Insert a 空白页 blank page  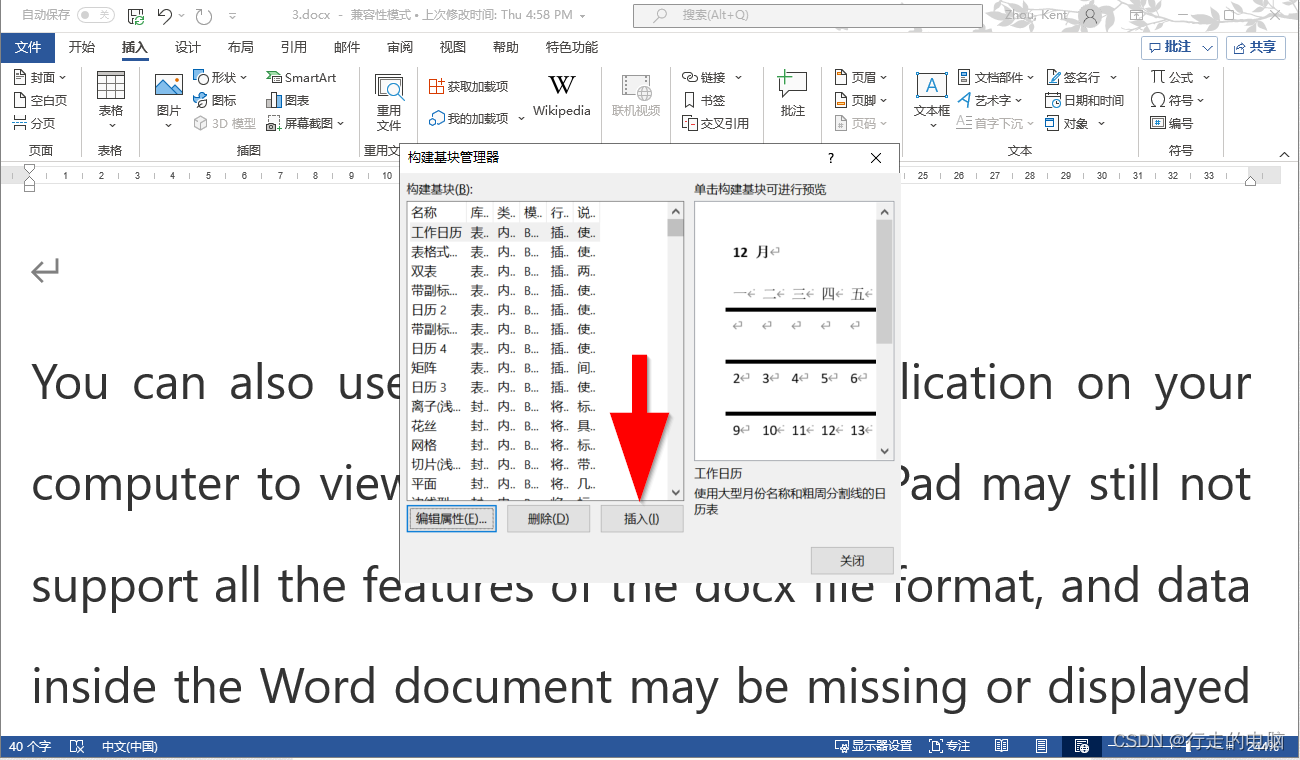tap(40, 100)
